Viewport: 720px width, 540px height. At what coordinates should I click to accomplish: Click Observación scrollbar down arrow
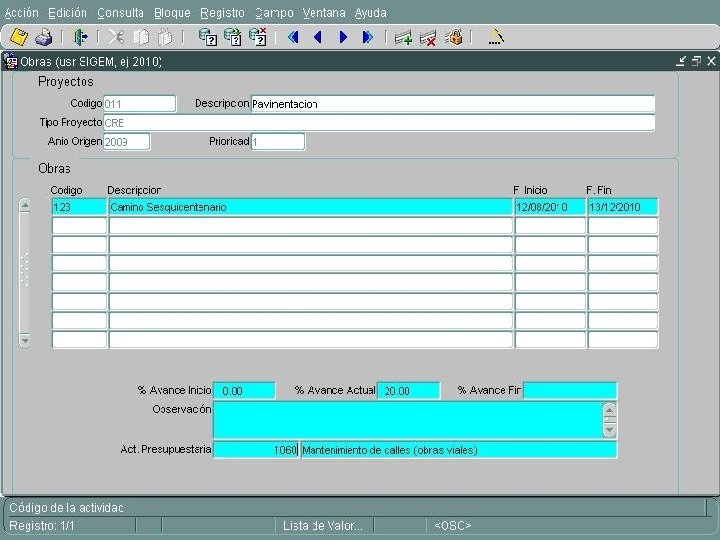pyautogui.click(x=609, y=430)
